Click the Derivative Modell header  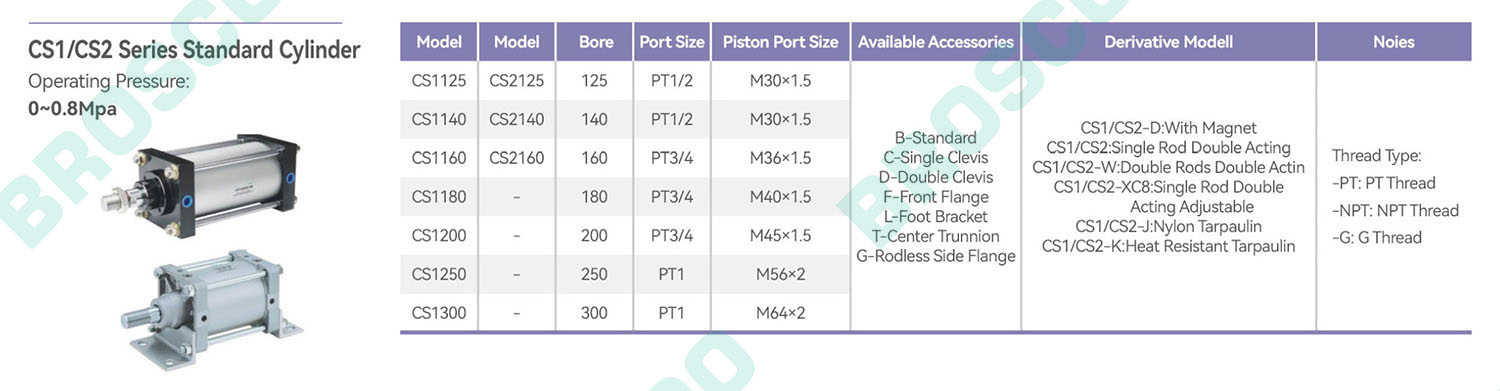[1168, 42]
